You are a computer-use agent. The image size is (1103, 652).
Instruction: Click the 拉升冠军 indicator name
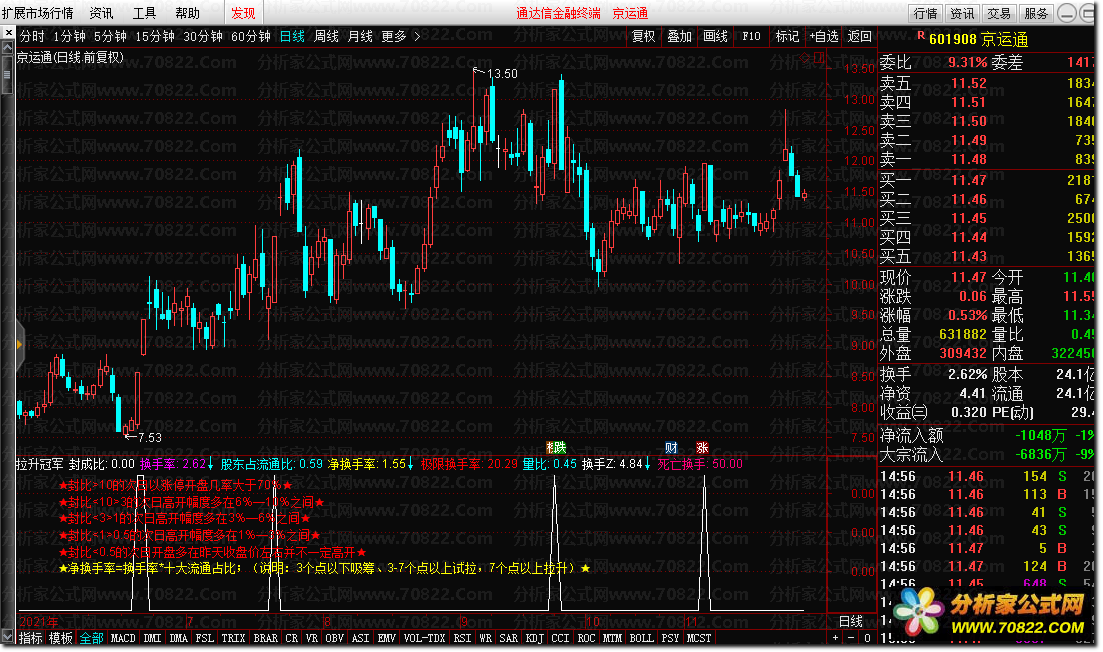tap(39, 464)
